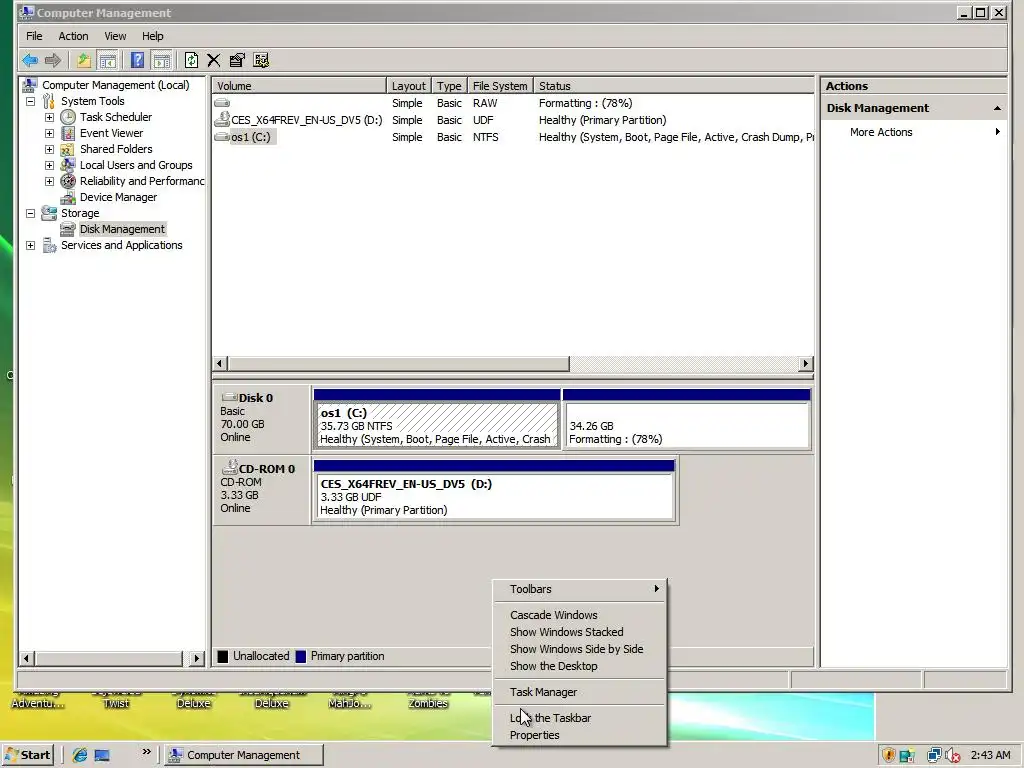Click the CD-ROM 0 label box
The height and width of the screenshot is (768, 1024).
(262, 490)
